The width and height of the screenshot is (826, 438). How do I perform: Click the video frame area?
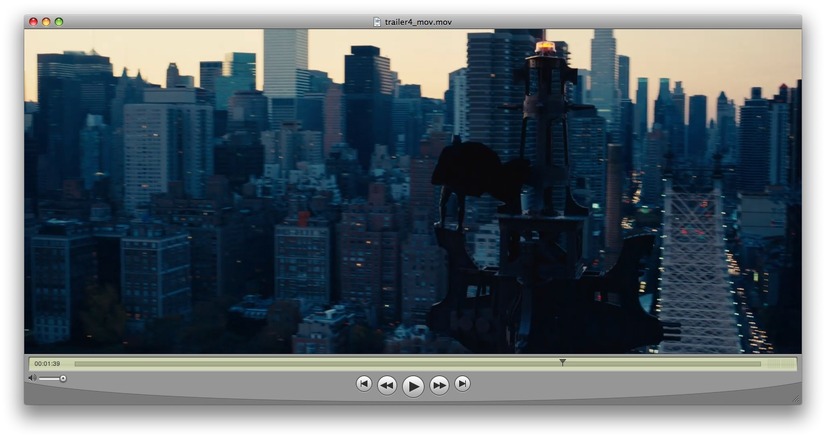pyautogui.click(x=413, y=191)
